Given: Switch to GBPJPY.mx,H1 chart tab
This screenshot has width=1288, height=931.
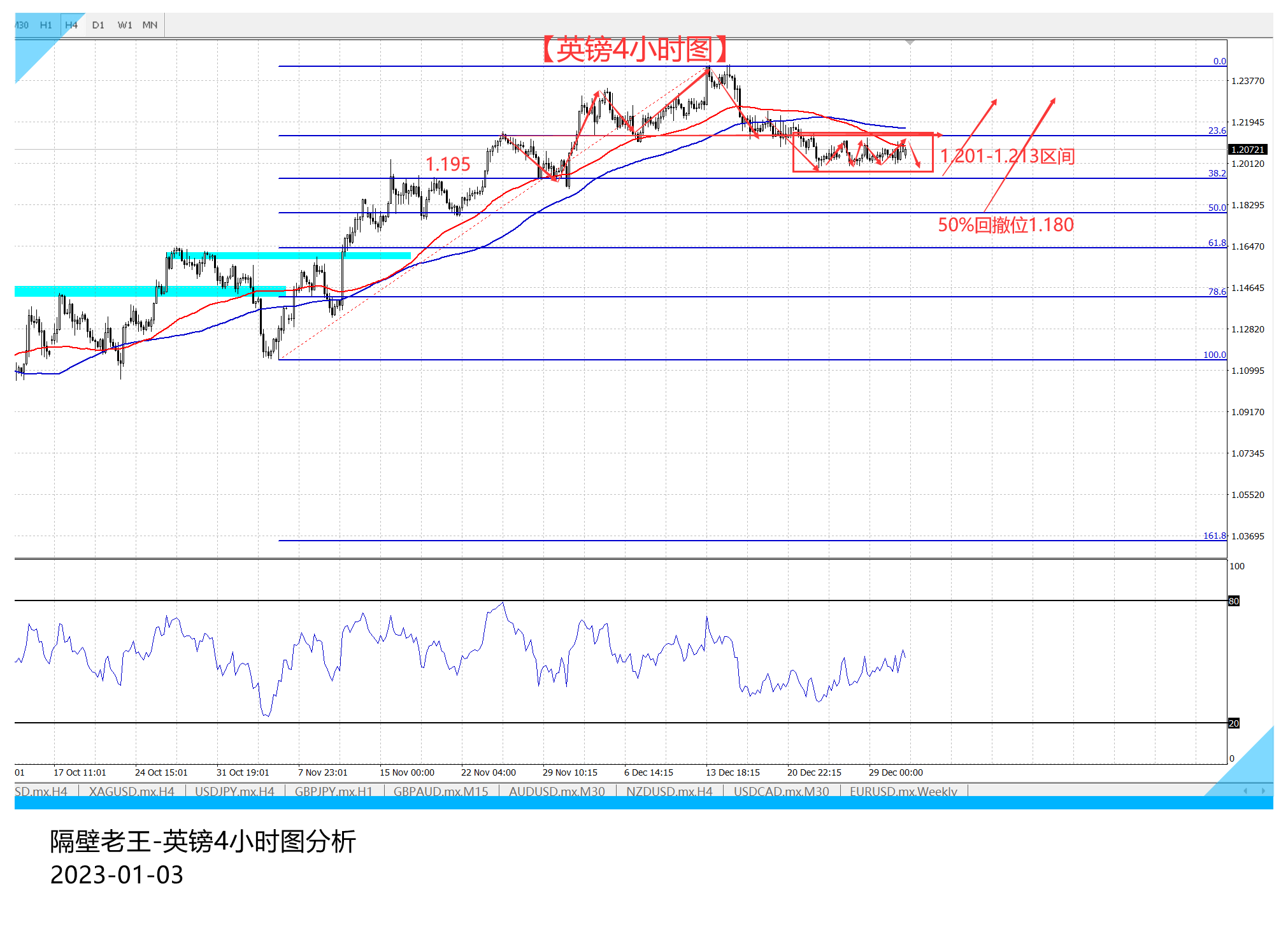Looking at the screenshot, I should (333, 791).
